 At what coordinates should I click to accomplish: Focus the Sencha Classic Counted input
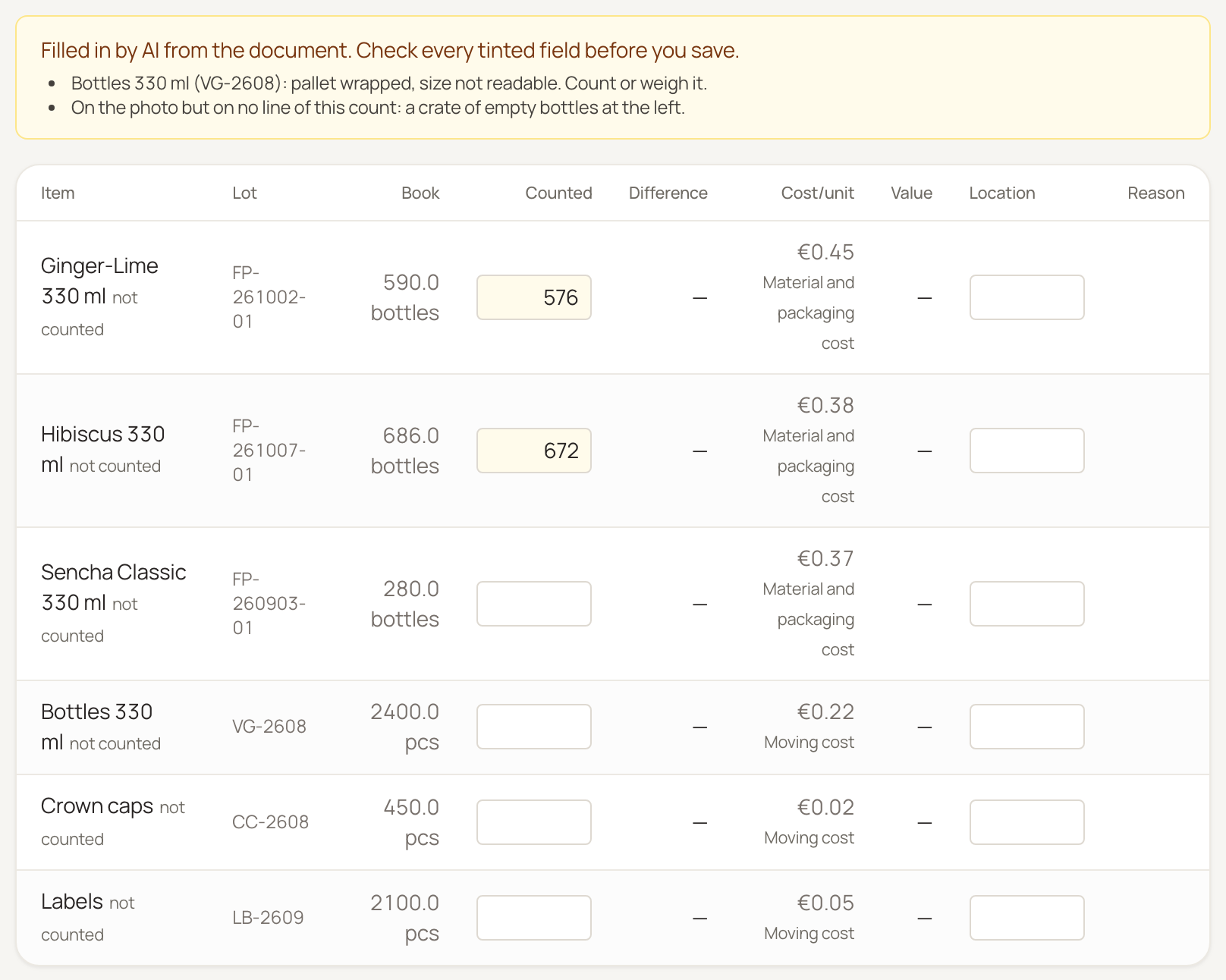(x=534, y=604)
